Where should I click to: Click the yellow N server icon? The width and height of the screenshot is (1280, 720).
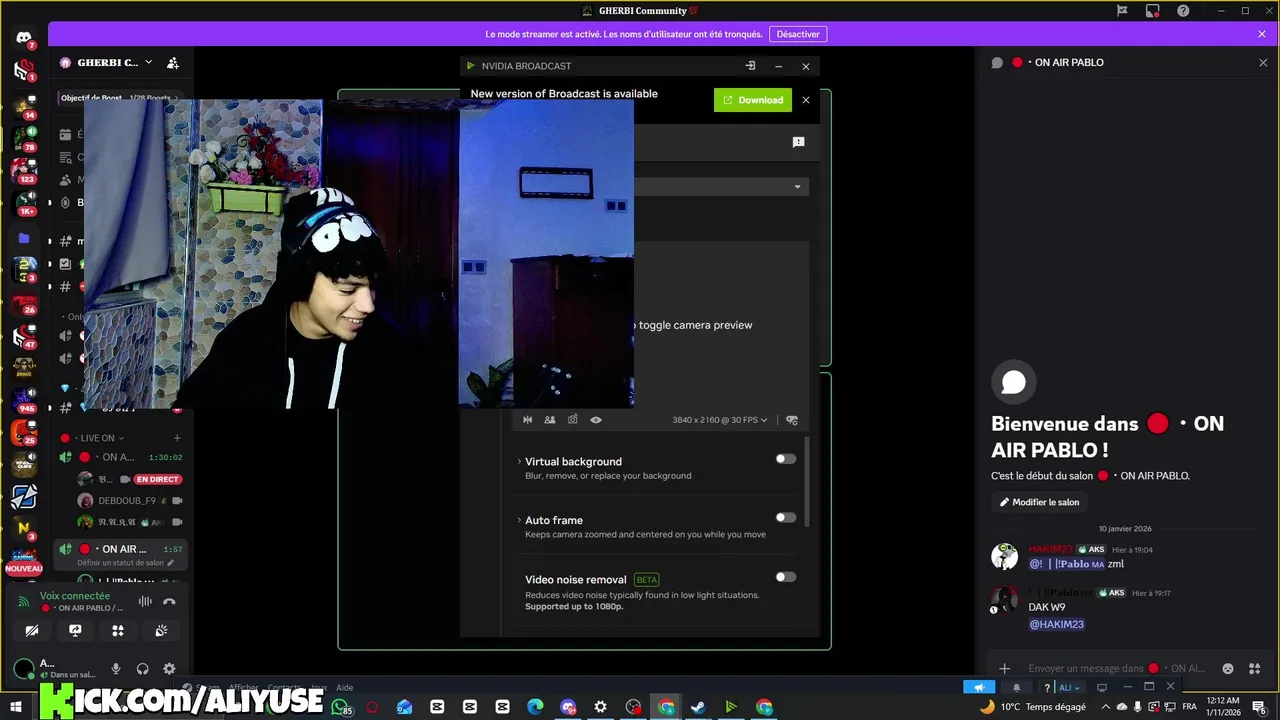click(x=24, y=527)
